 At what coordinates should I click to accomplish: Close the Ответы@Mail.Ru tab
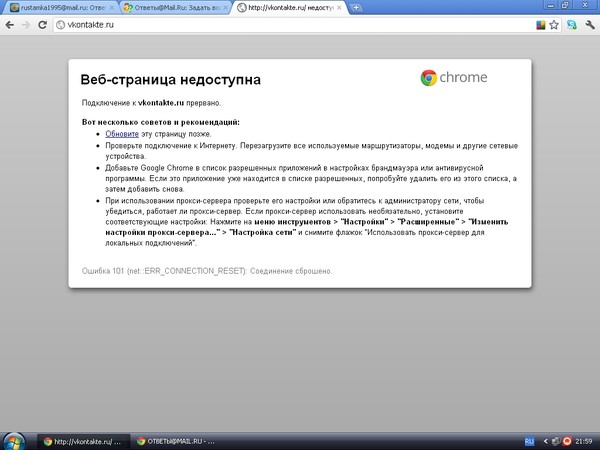(226, 8)
